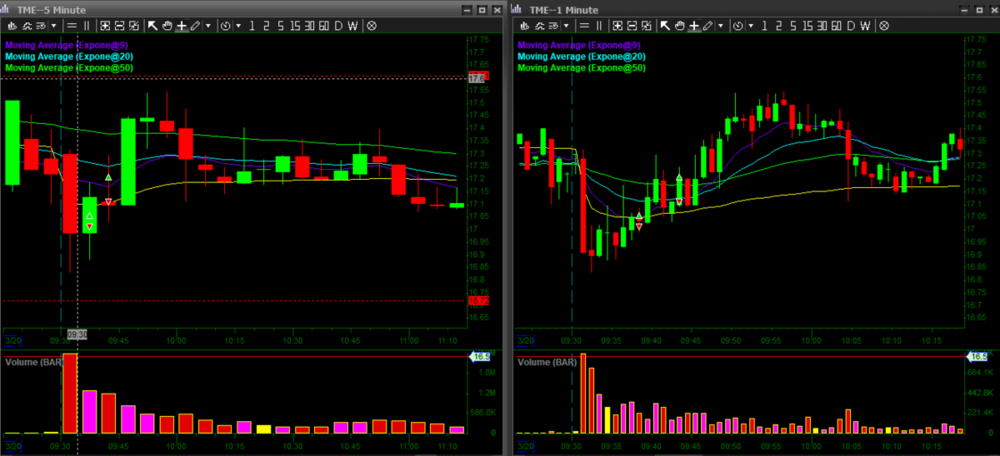This screenshot has width=1000, height=456.
Task: Toggle horizontal lines icon in 1 Minute toolbar
Action: [x=584, y=25]
